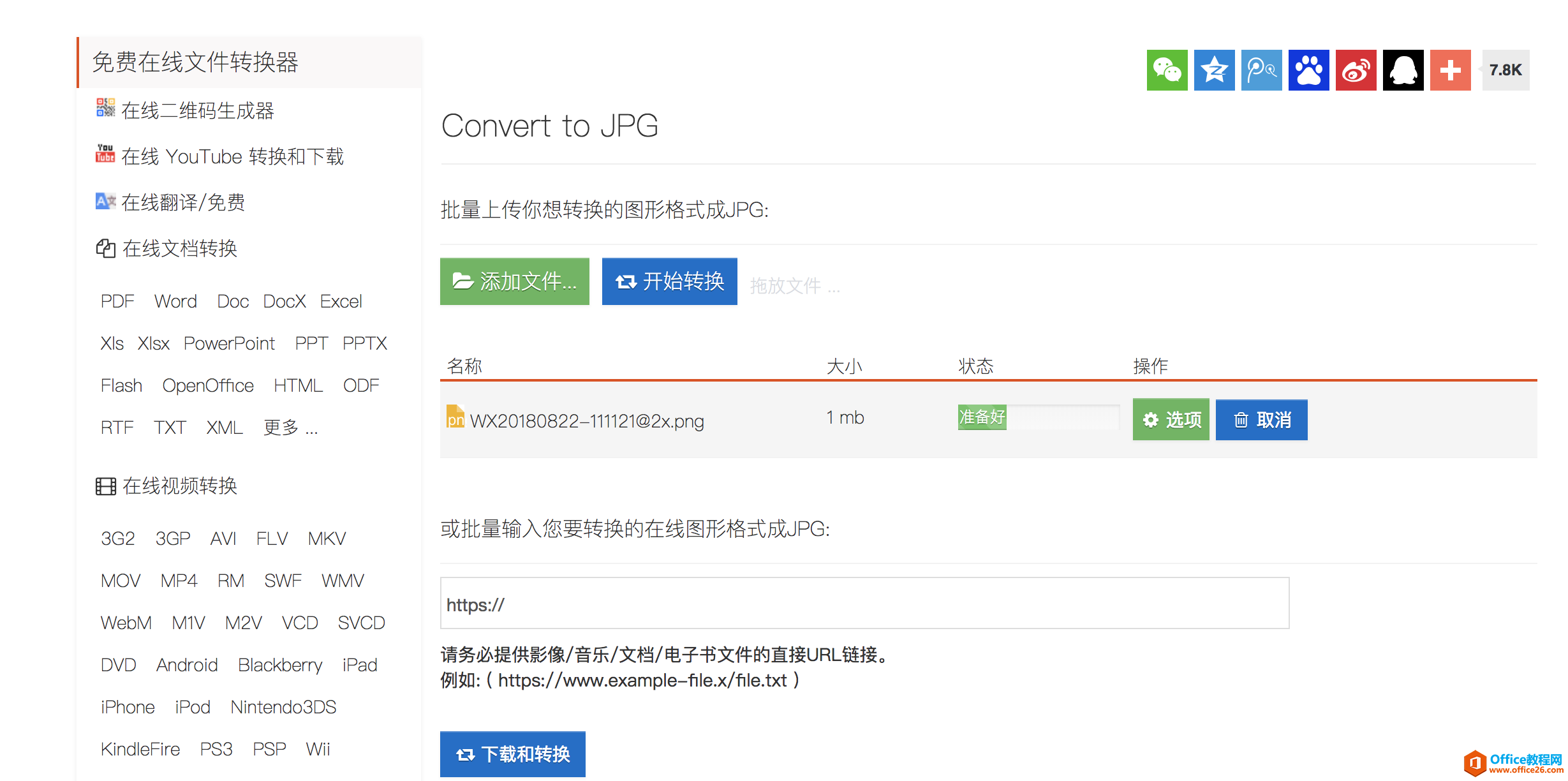The height and width of the screenshot is (781, 1568).
Task: Click the Baidu paw share icon
Action: 1308,70
